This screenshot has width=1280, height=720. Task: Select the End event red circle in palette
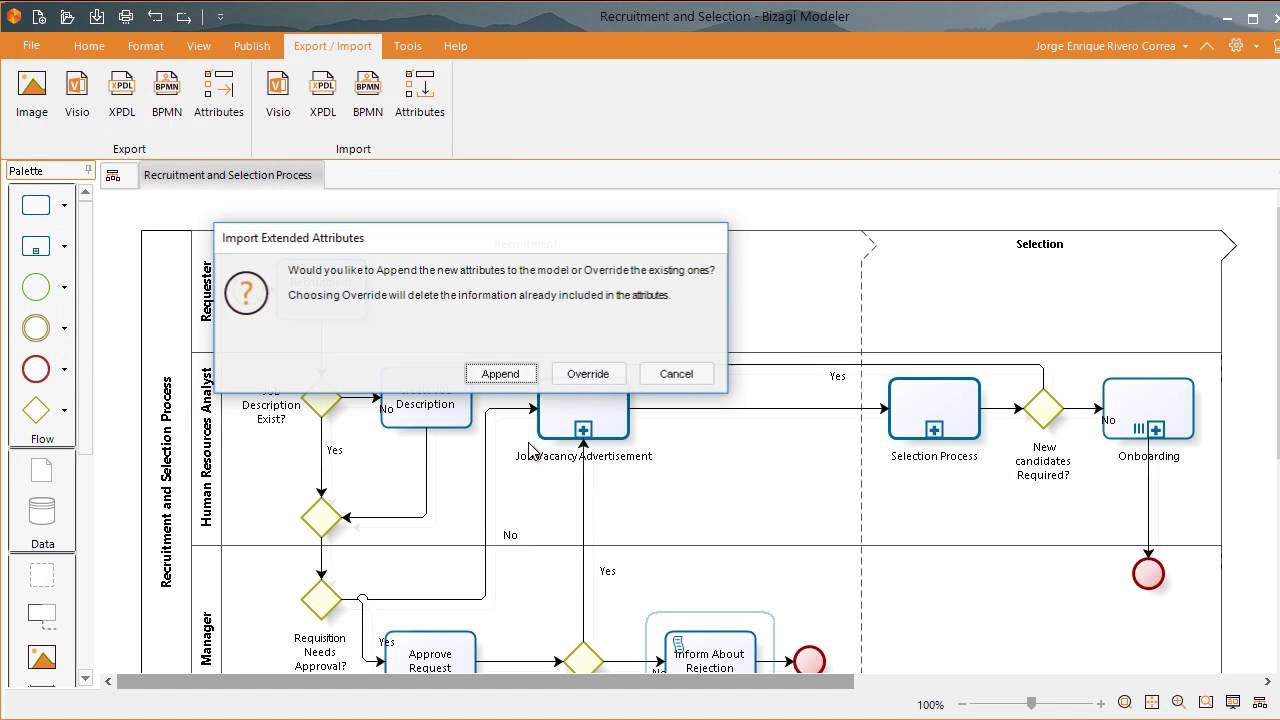pos(36,369)
